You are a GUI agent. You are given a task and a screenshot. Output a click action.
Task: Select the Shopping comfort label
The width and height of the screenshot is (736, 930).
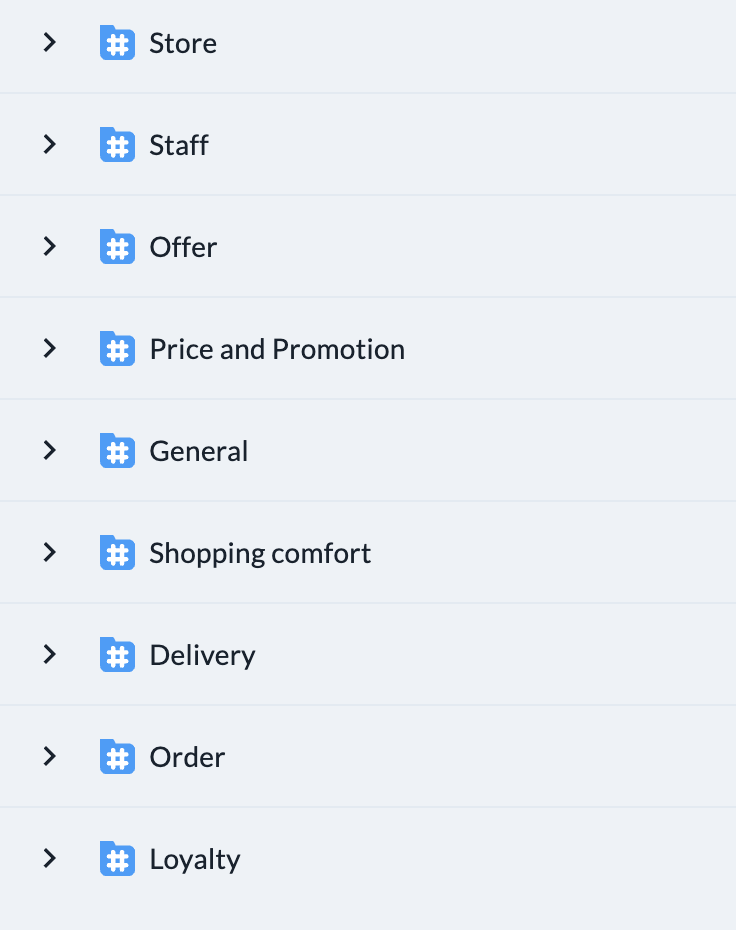pos(260,554)
